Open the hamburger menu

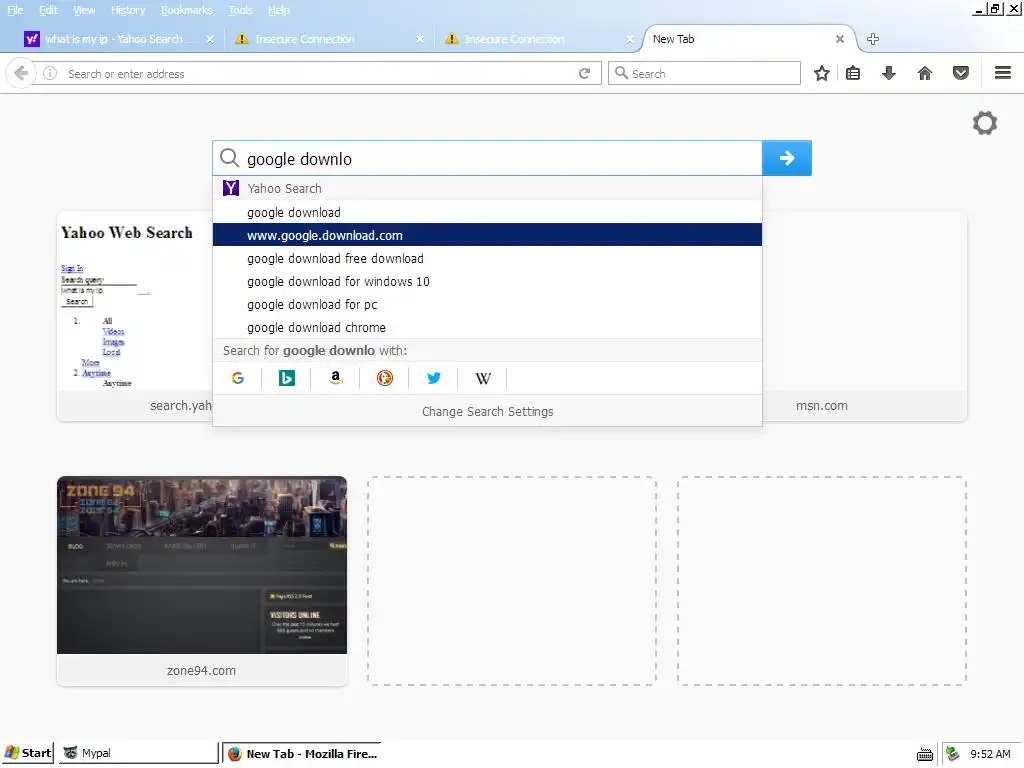click(1003, 73)
